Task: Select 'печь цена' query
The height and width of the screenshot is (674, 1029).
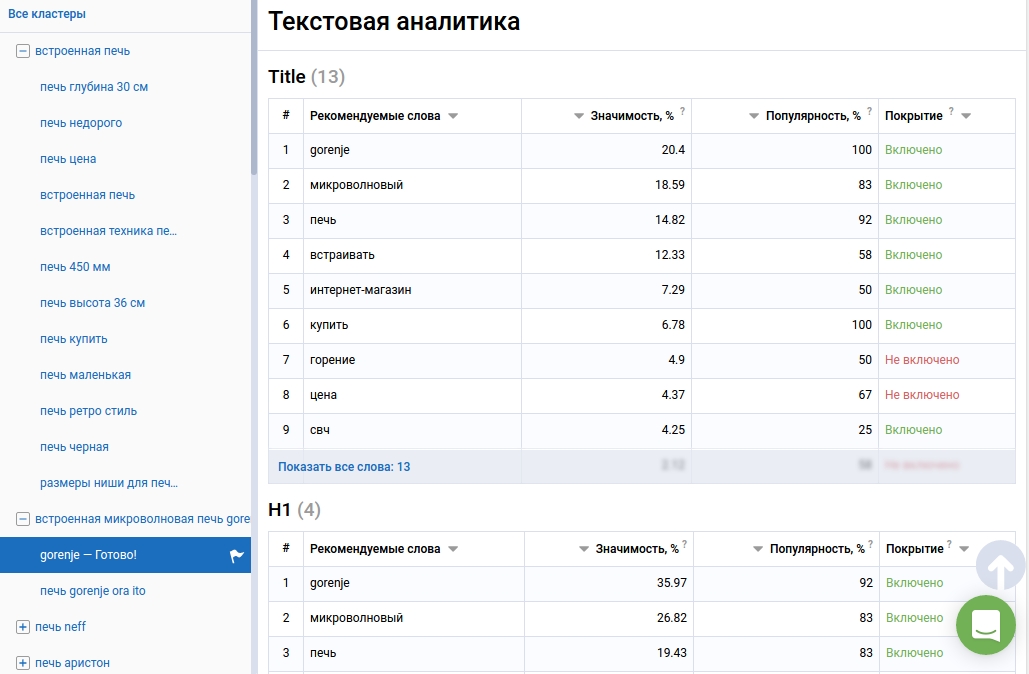Action: [68, 159]
